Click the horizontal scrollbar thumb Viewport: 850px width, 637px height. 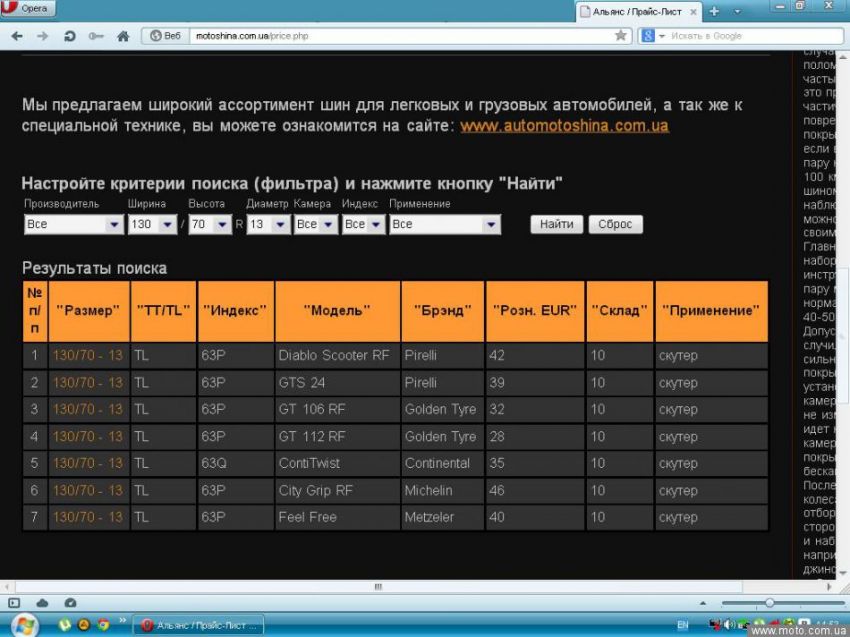click(378, 587)
